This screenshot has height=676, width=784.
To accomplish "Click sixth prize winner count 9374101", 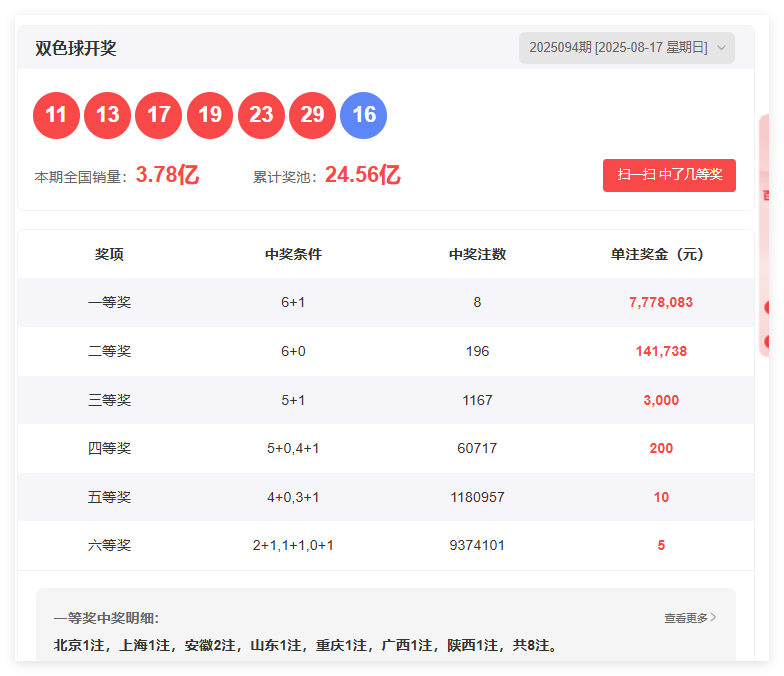I will pos(478,545).
